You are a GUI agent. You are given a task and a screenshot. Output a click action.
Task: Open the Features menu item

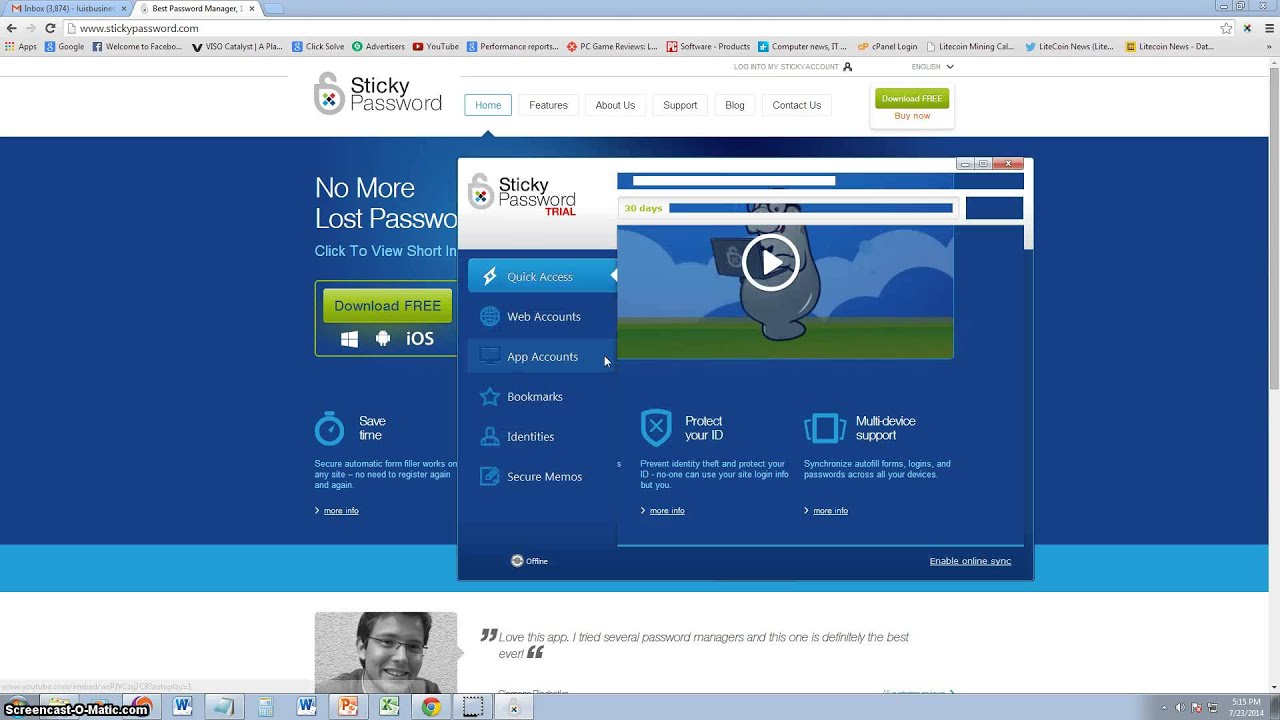[548, 105]
